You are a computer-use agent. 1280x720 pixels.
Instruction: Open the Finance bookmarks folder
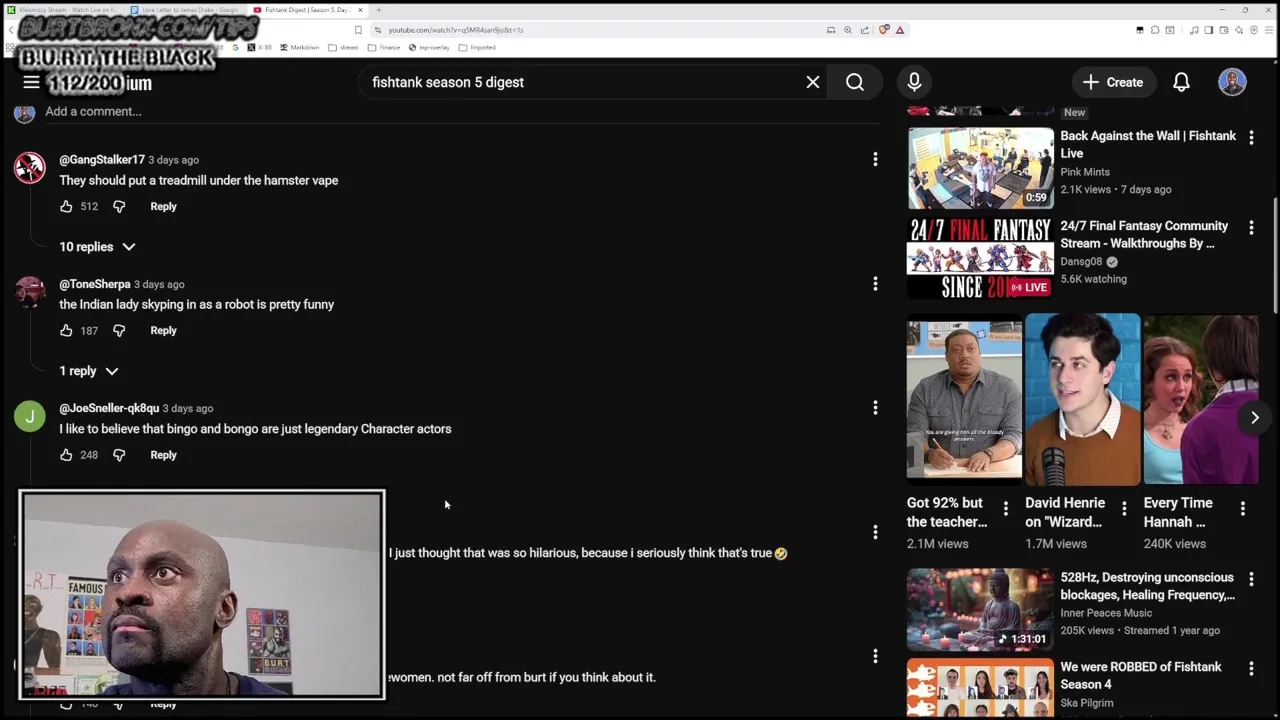[x=384, y=47]
